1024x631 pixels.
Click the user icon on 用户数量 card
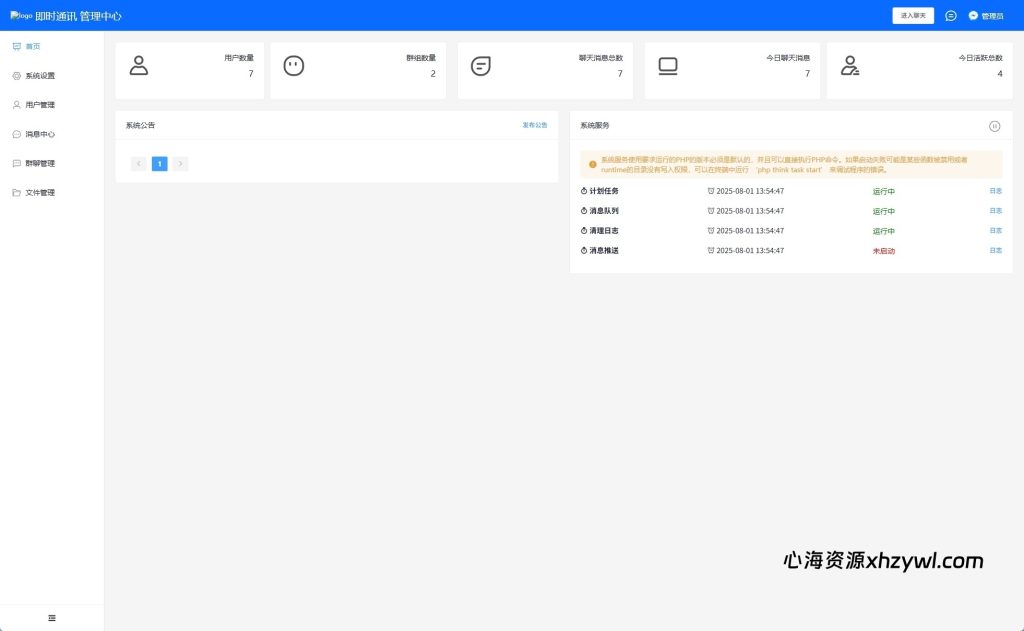pyautogui.click(x=139, y=66)
